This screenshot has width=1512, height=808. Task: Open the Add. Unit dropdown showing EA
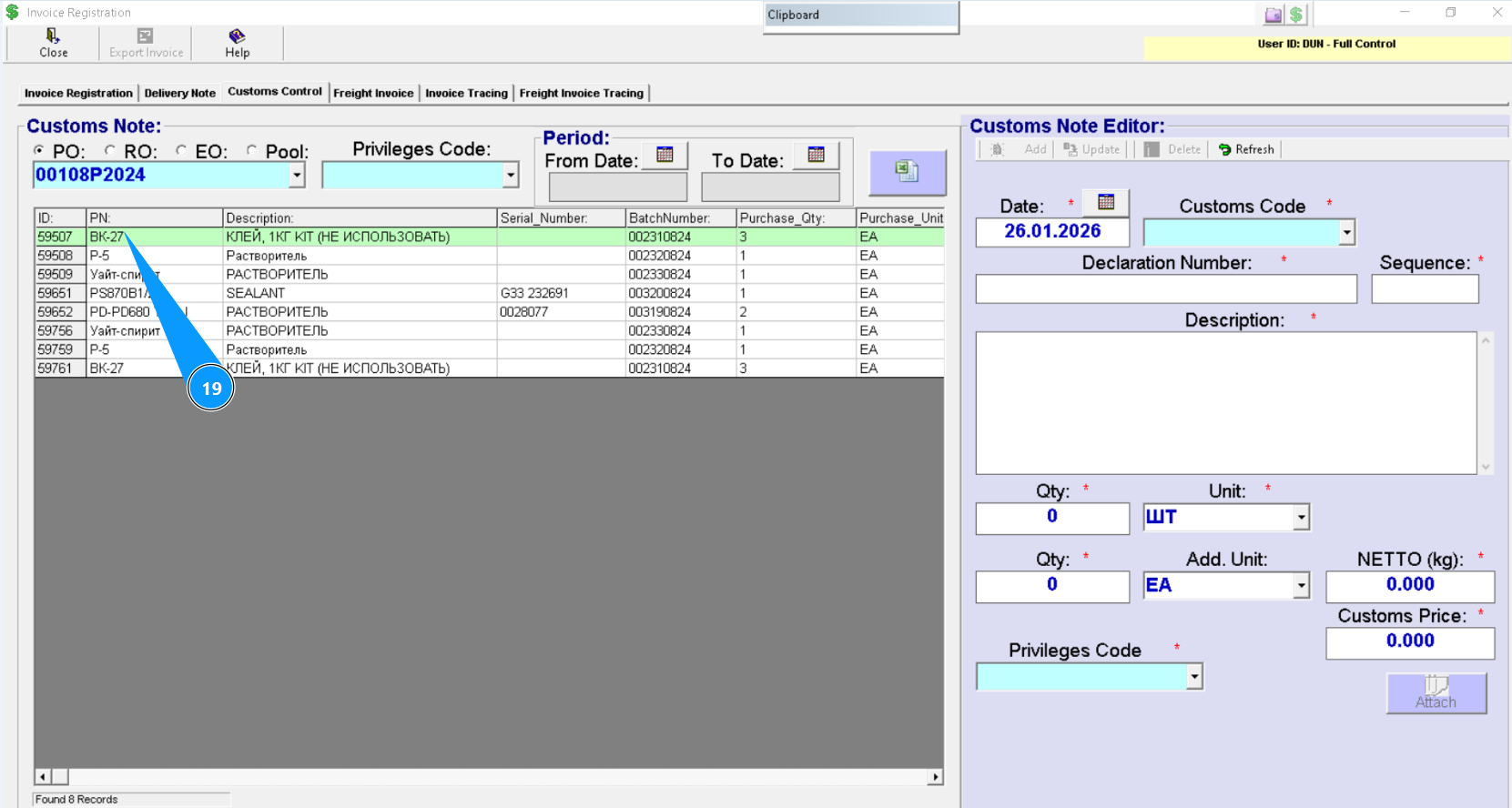1302,586
